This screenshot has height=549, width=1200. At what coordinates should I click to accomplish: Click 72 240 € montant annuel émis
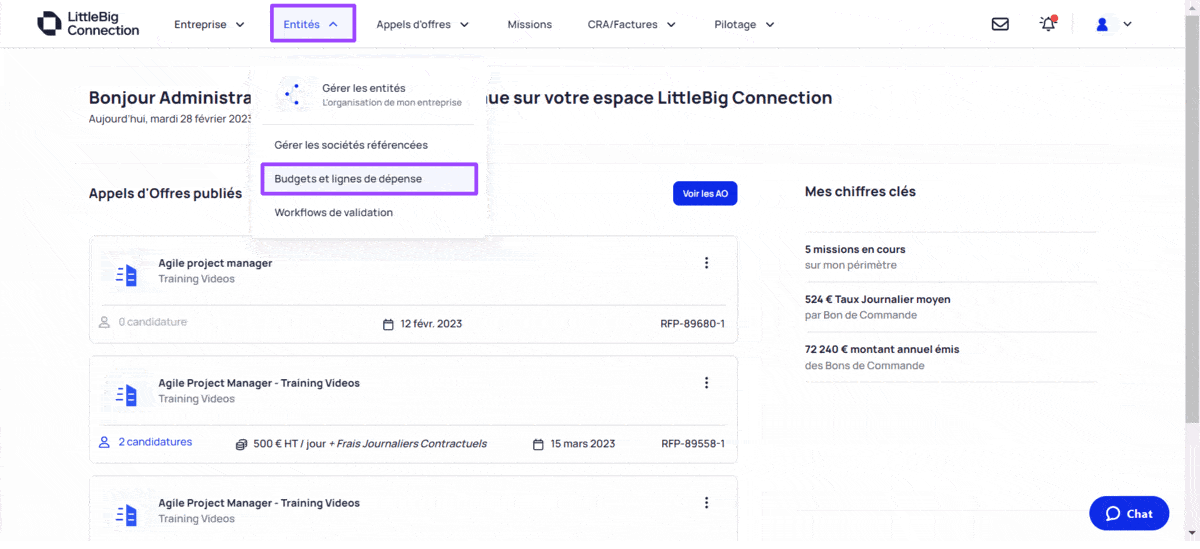[x=882, y=349]
